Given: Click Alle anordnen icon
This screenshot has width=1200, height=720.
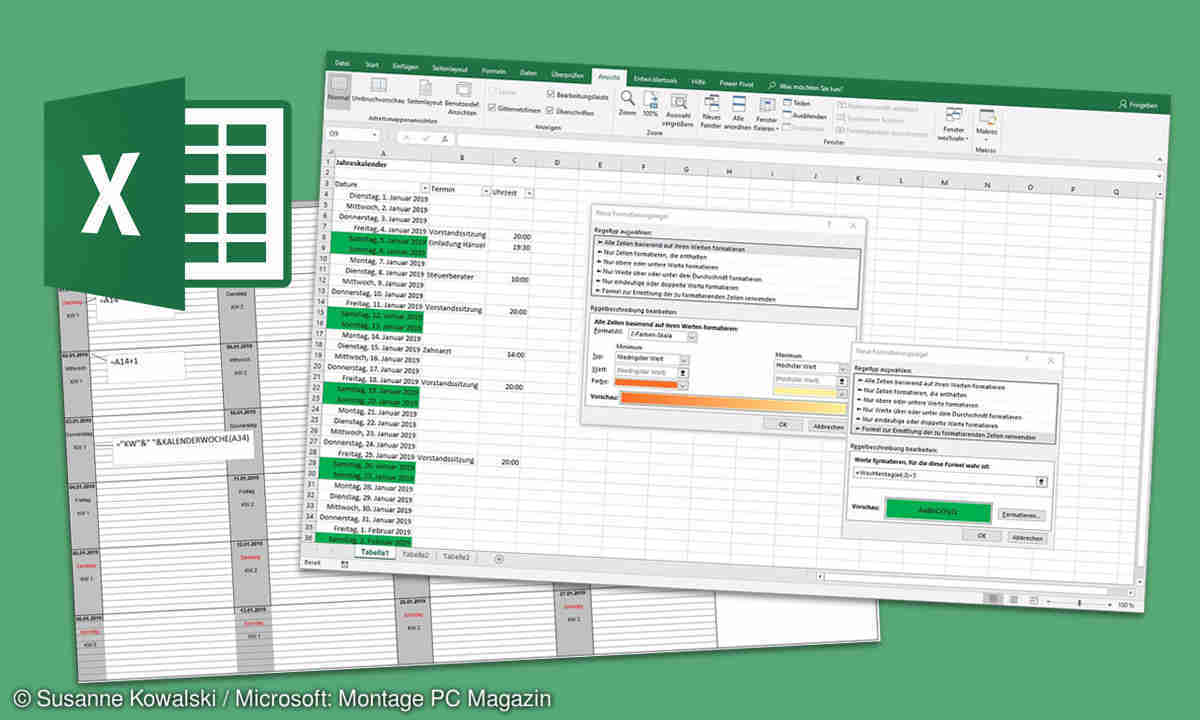Looking at the screenshot, I should pyautogui.click(x=738, y=105).
